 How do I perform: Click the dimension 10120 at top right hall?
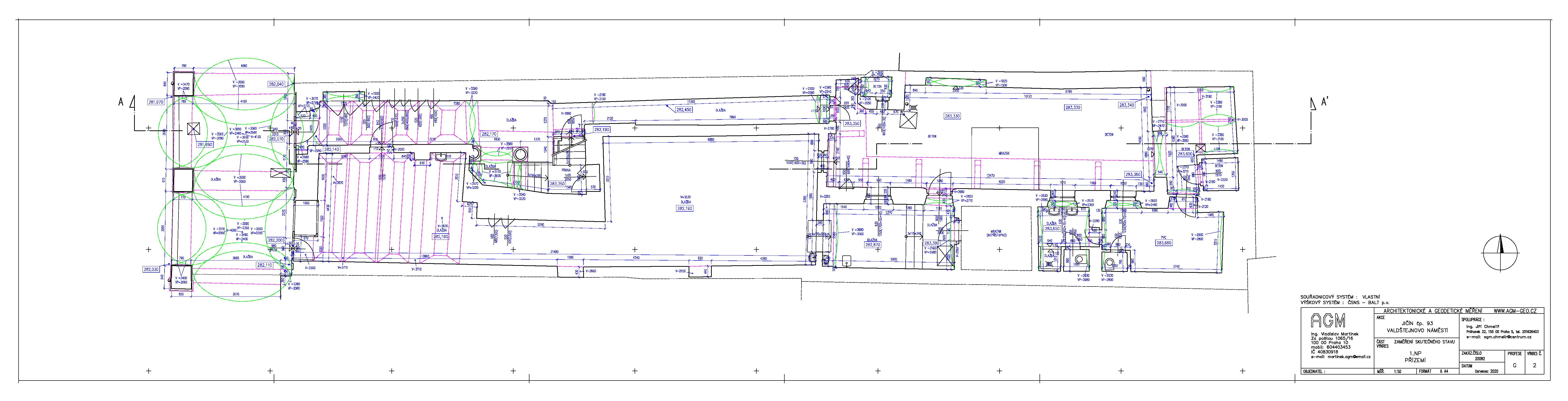(1028, 96)
